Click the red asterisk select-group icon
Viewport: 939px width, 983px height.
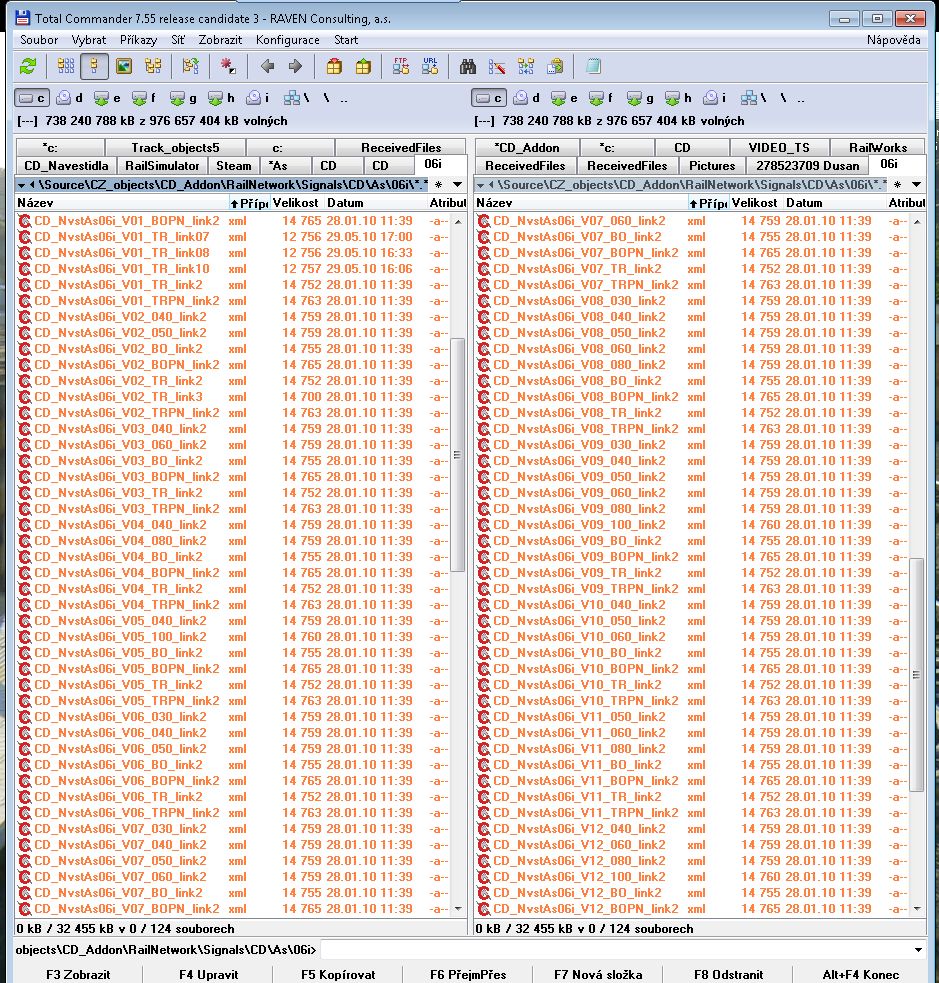pos(228,66)
